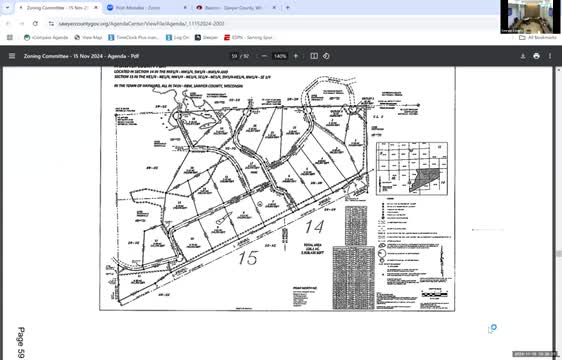Go forward to next page
562x360 pixels.
click(x=22, y=24)
